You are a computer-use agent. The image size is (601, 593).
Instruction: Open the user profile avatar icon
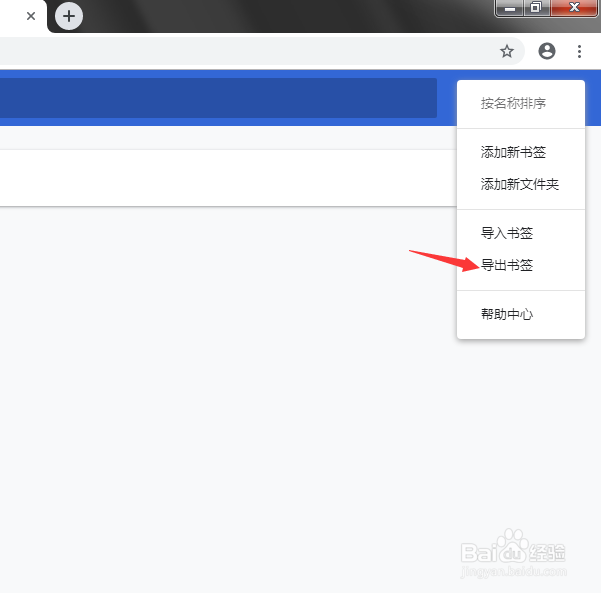(547, 51)
